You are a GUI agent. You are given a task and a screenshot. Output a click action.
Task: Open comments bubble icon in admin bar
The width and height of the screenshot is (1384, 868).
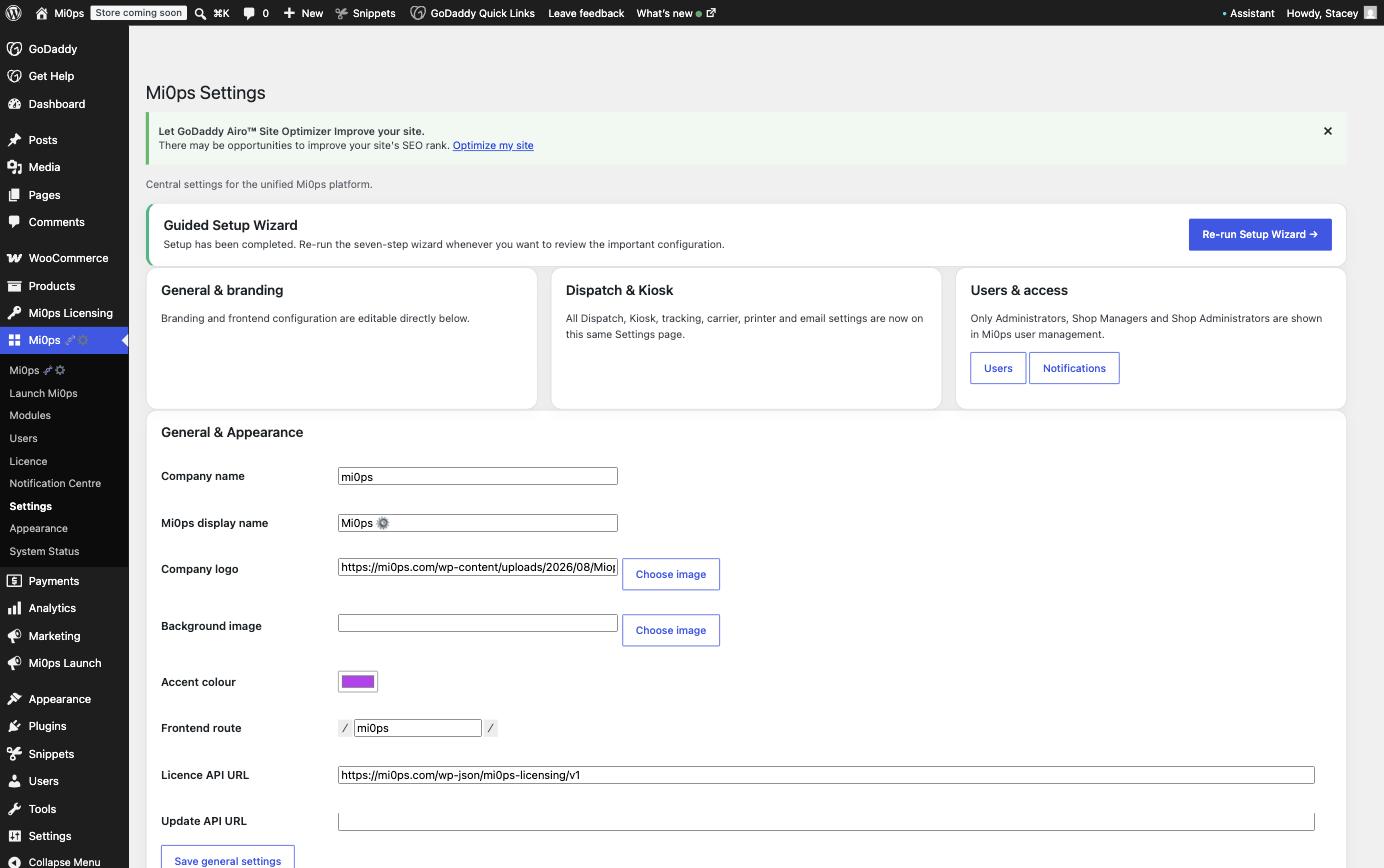coord(249,13)
